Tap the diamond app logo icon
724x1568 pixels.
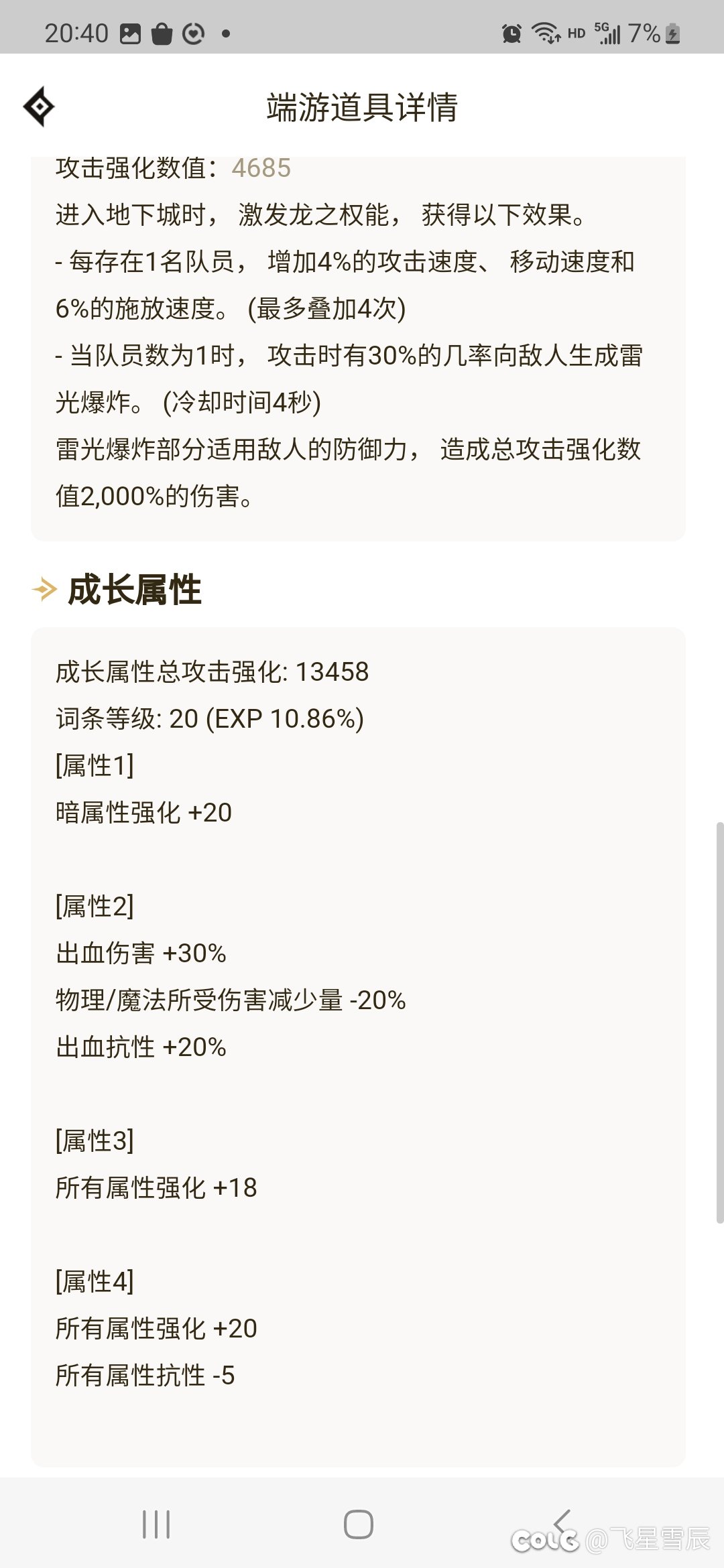42,106
